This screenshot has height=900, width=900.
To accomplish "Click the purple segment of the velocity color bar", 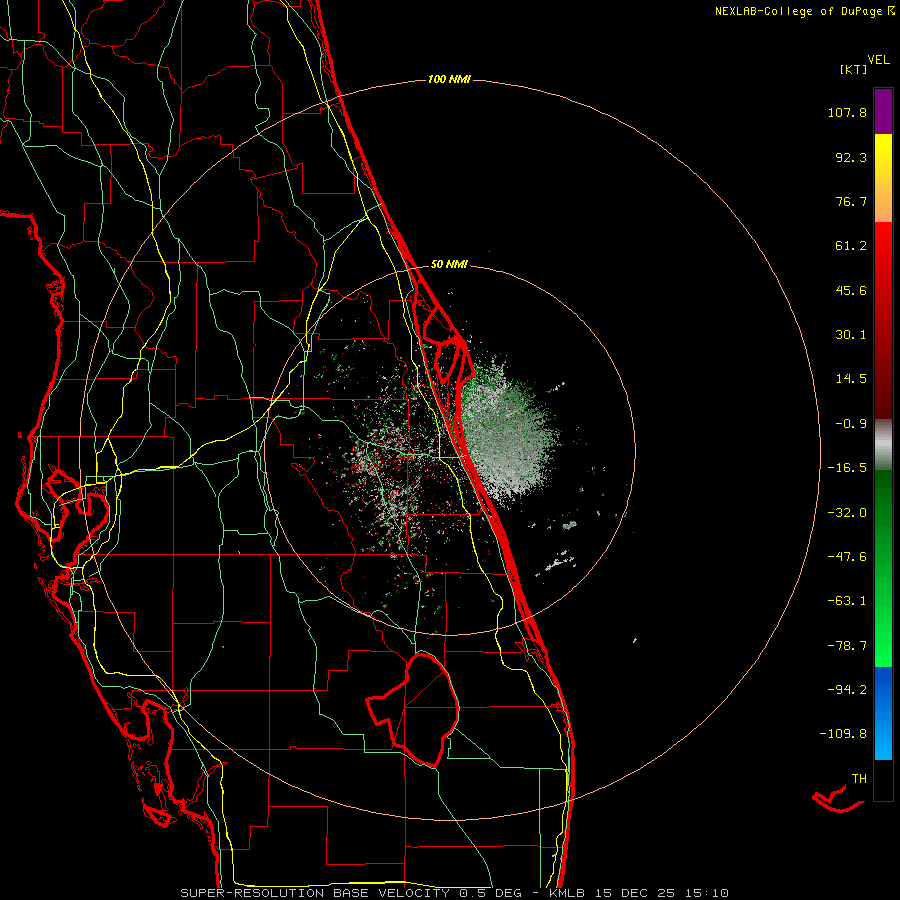I will click(x=883, y=111).
